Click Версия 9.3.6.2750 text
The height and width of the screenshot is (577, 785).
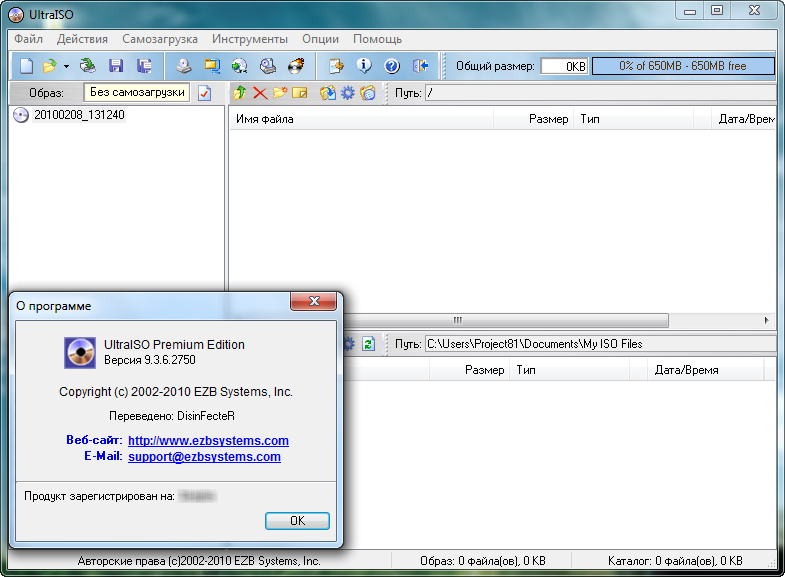tap(150, 360)
